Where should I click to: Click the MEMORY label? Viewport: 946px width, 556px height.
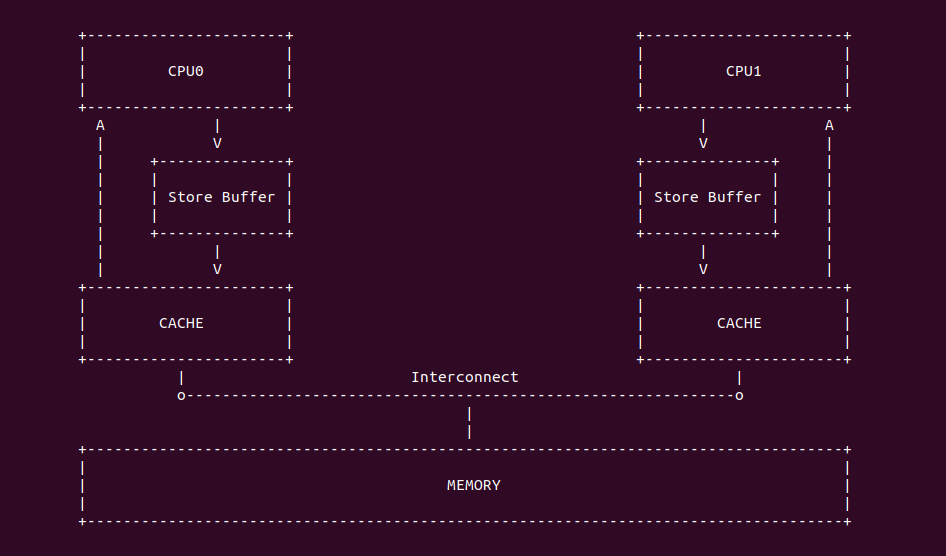[473, 485]
